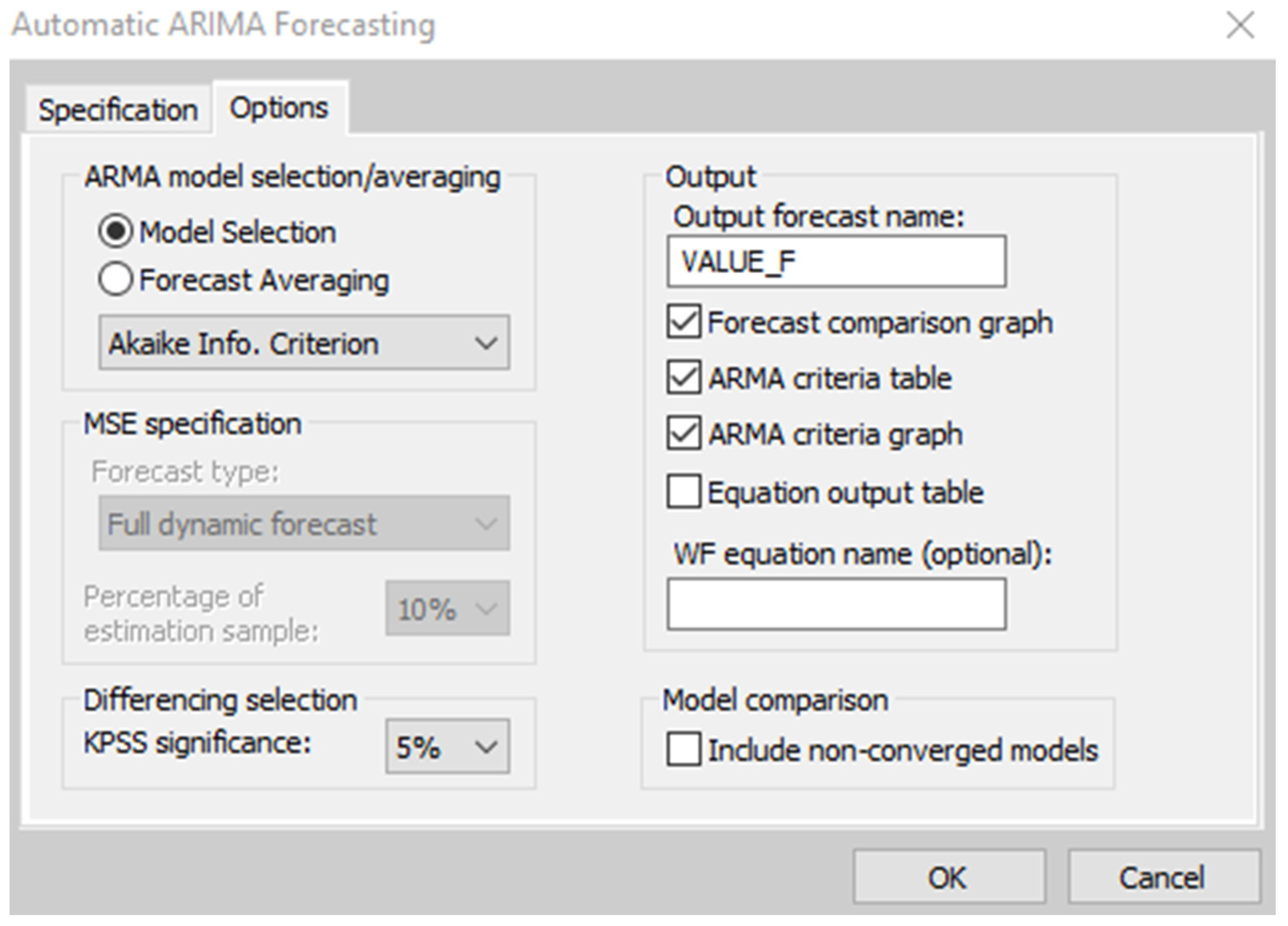The height and width of the screenshot is (926, 1288).
Task: Enable Equation output table
Action: coord(683,492)
